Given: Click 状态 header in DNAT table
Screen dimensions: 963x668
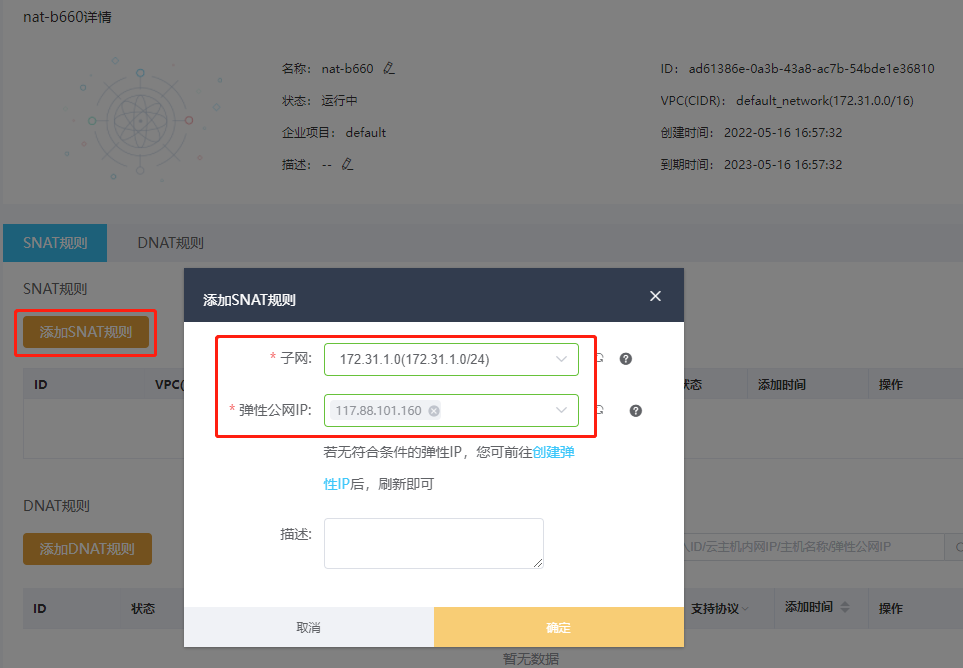Looking at the screenshot, I should coord(143,608).
